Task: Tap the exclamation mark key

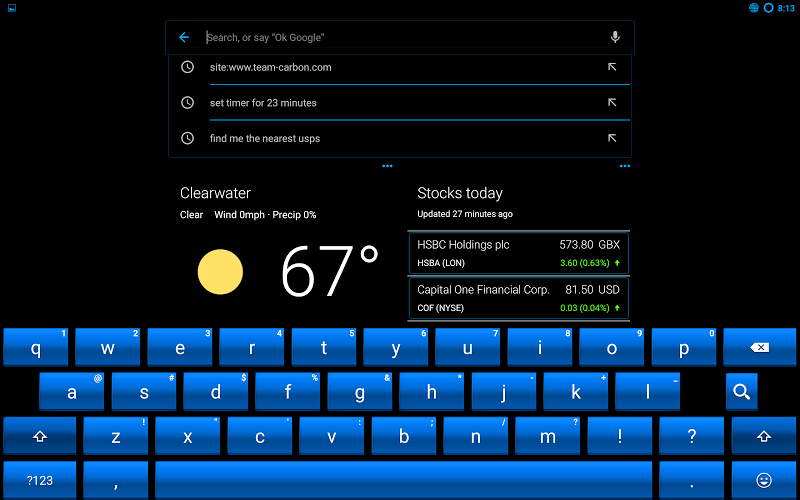Action: tap(620, 436)
